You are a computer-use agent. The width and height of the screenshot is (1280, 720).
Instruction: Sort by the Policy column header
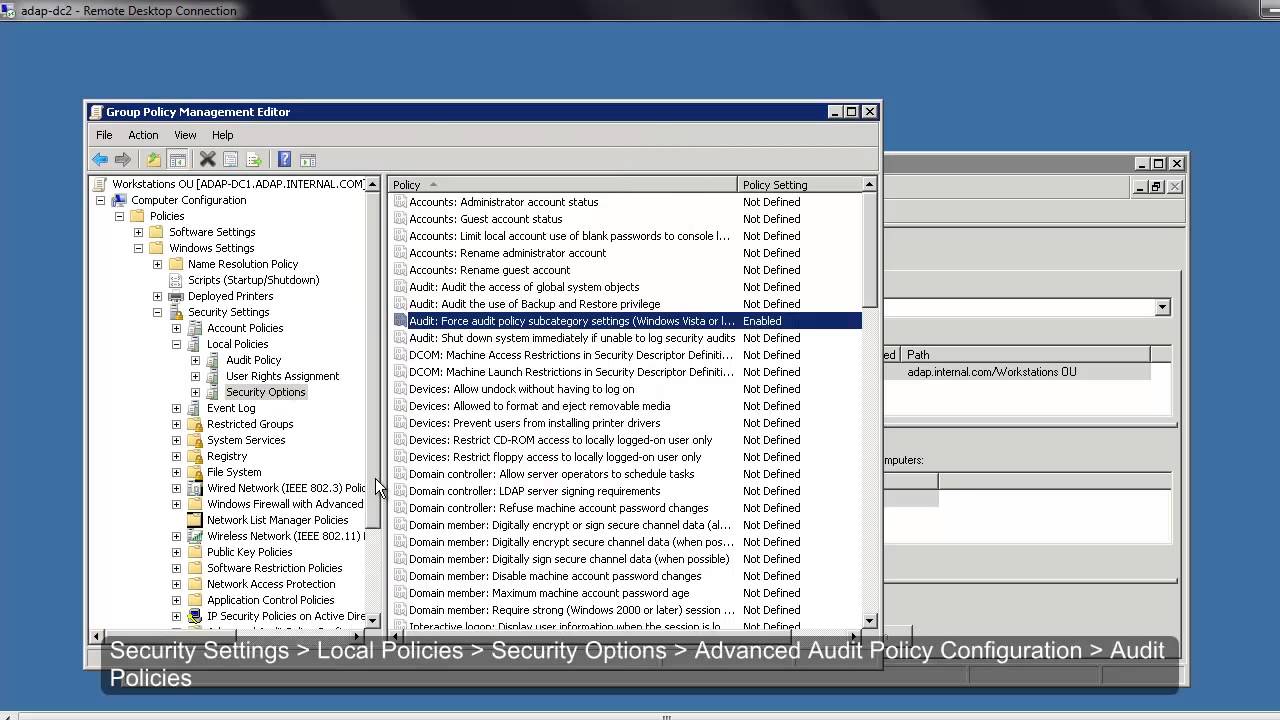(563, 185)
